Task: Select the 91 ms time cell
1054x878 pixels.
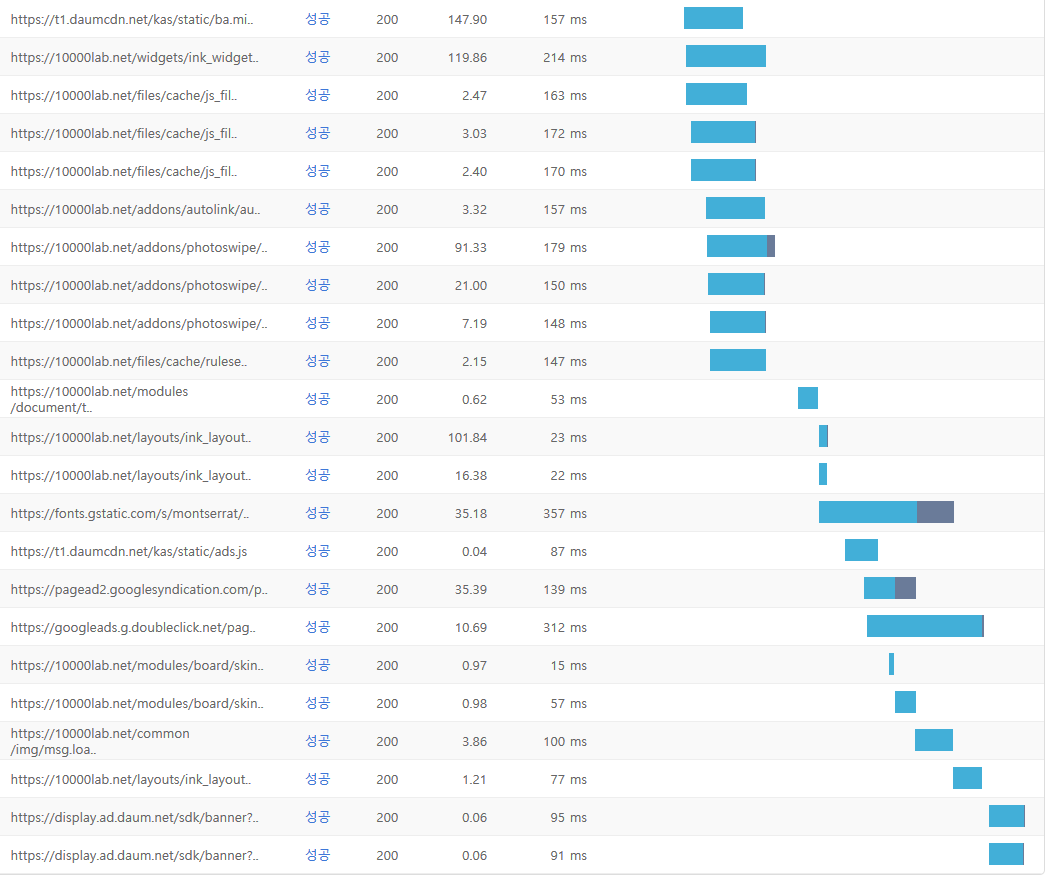Action: pos(568,856)
